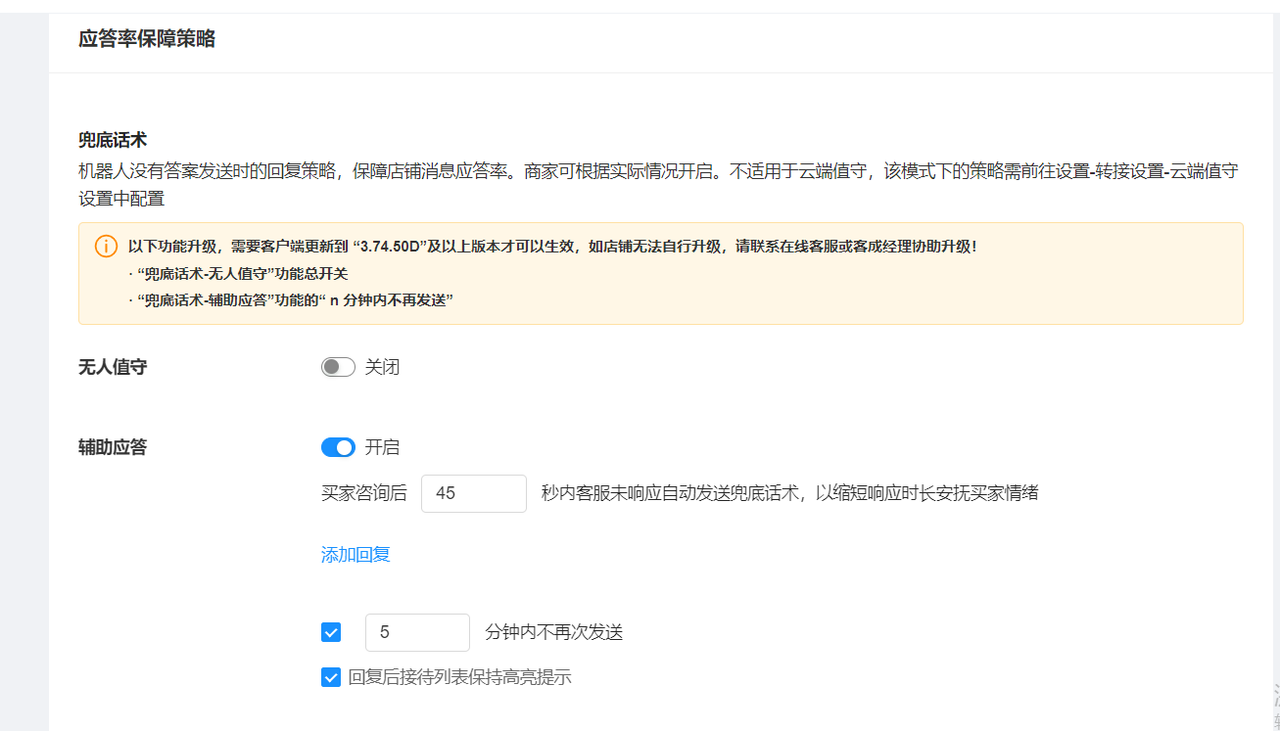Viewport: 1280px width, 731px height.
Task: Click the 开启 status text
Action: [x=382, y=447]
